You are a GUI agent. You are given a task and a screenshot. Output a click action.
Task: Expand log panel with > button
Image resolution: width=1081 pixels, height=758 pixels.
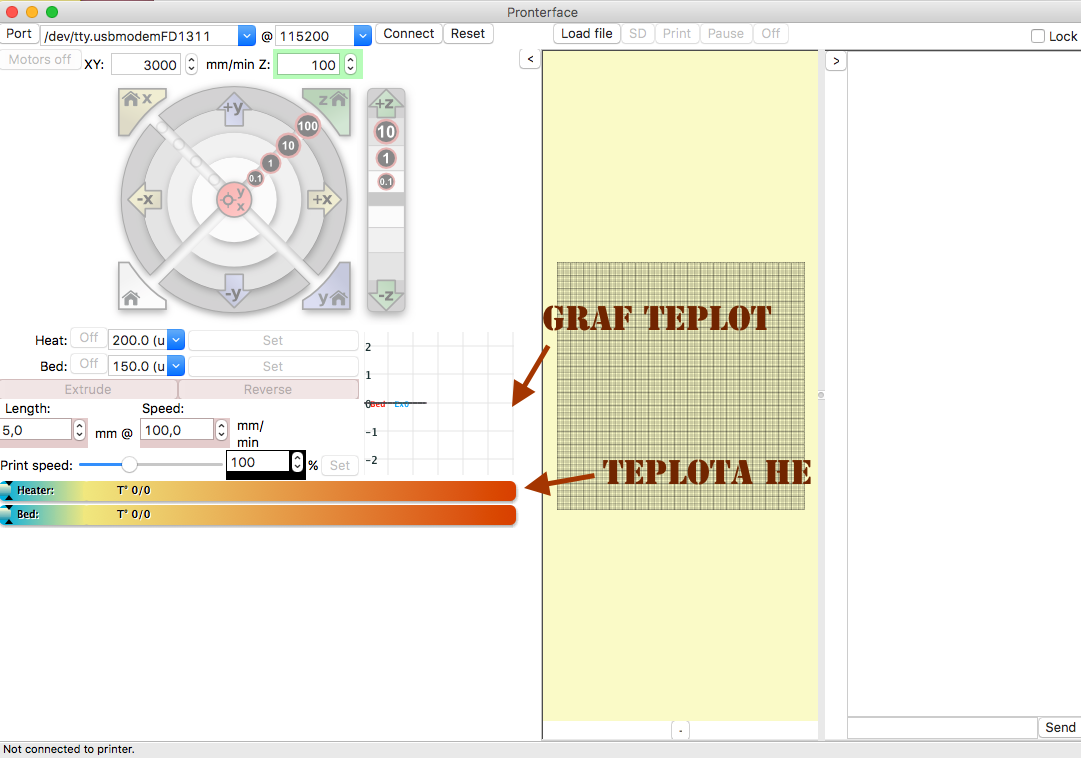click(836, 61)
